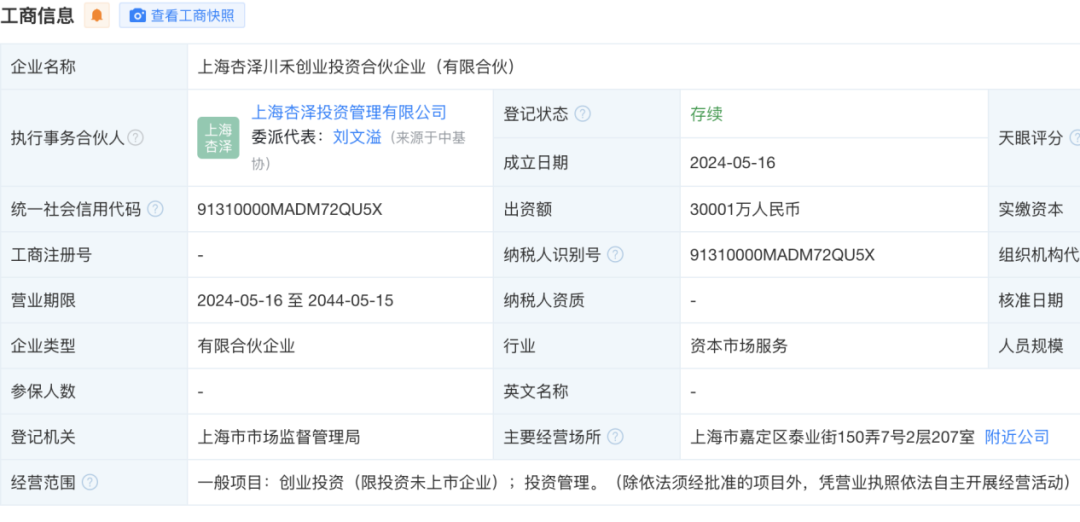Select business term 2024-05-16 至 2044-05-15
The height and width of the screenshot is (522, 1080).
click(295, 301)
